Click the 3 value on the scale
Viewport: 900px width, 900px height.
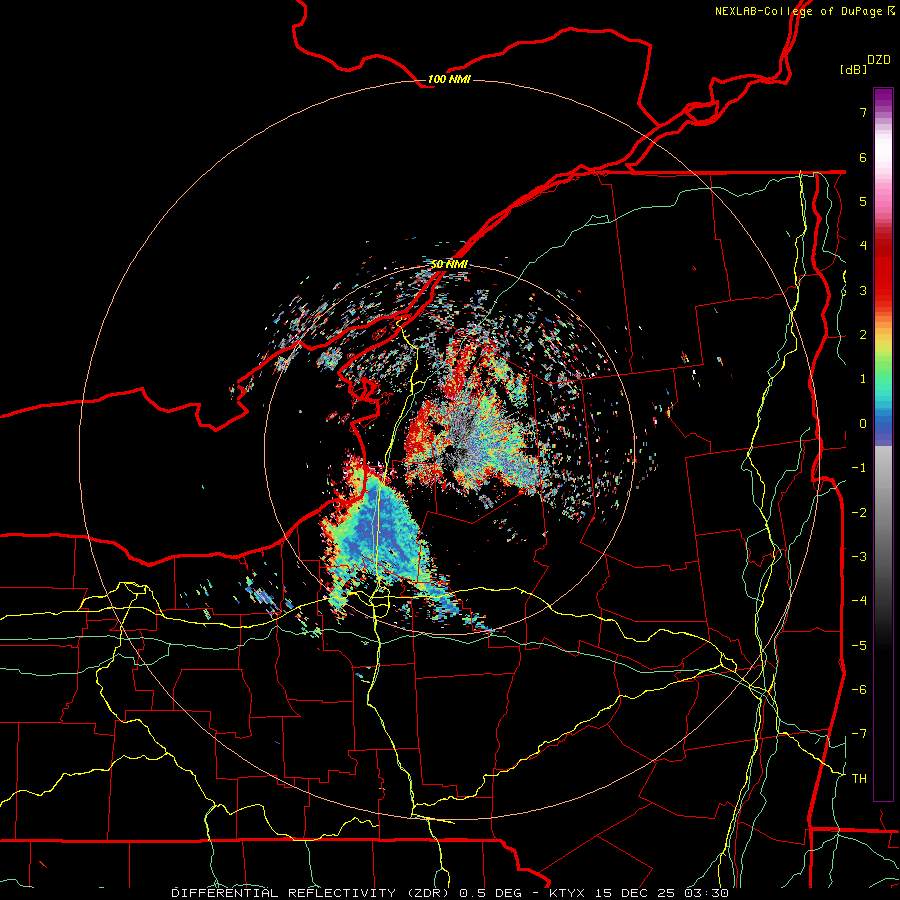(863, 290)
